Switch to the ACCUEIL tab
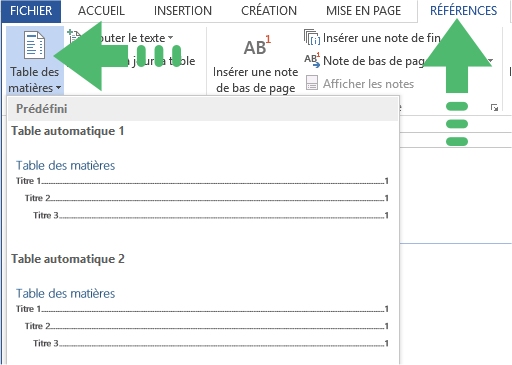The height and width of the screenshot is (365, 512). [101, 11]
